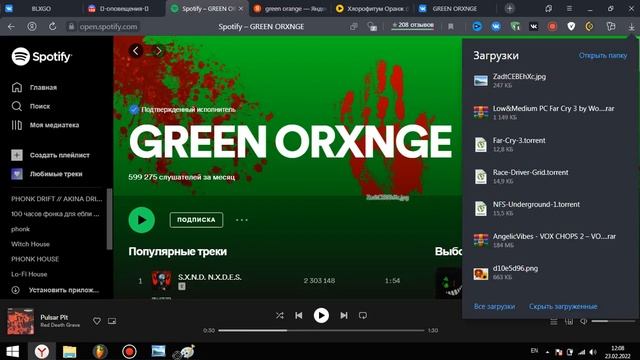
Task: Open Lo-Fi House playlist
Action: [29, 274]
